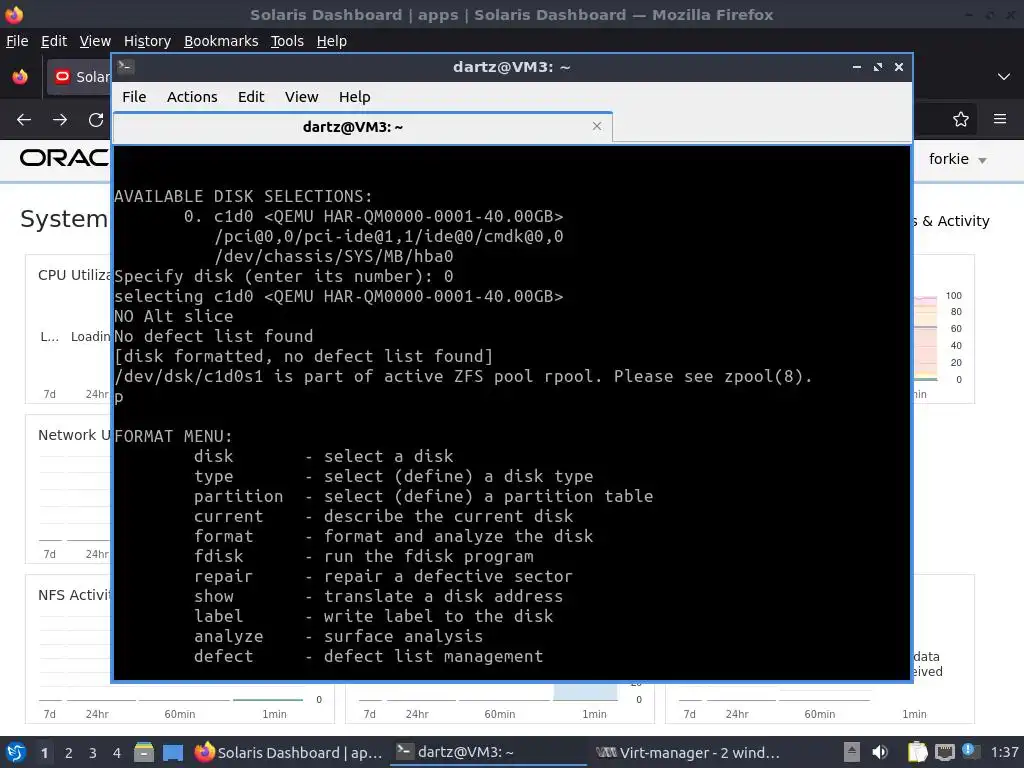Open the forkie user dropdown

[x=957, y=159]
